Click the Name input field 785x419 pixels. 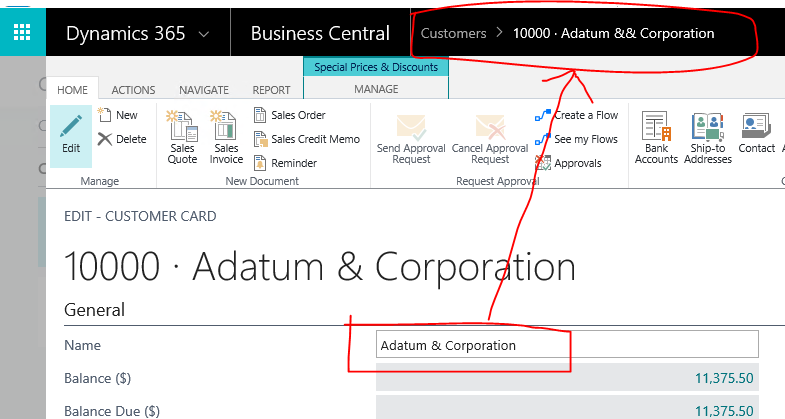click(567, 344)
